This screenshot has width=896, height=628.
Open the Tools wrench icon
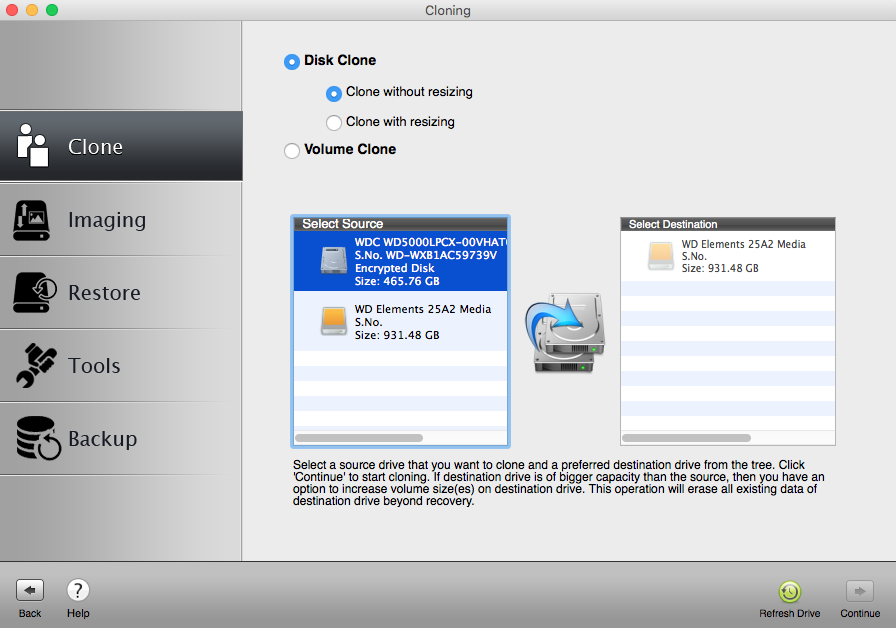(36, 365)
